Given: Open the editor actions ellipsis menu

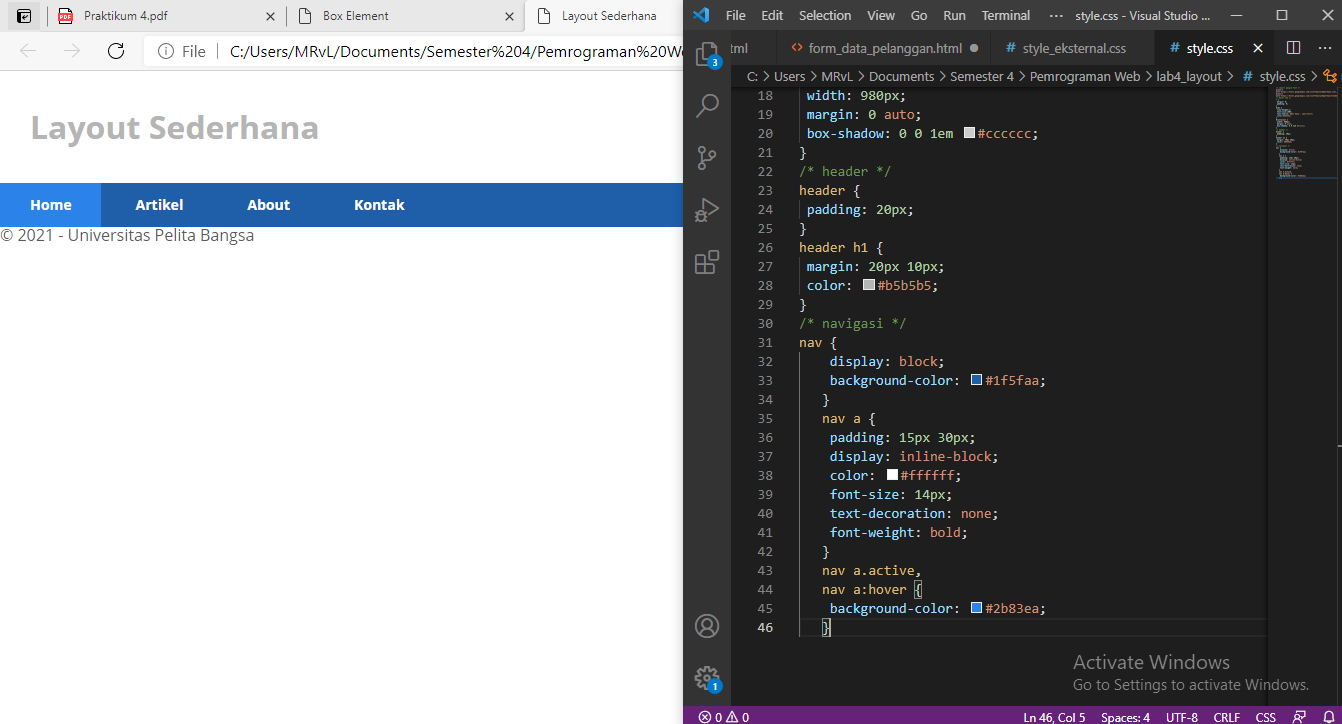Looking at the screenshot, I should (1325, 47).
